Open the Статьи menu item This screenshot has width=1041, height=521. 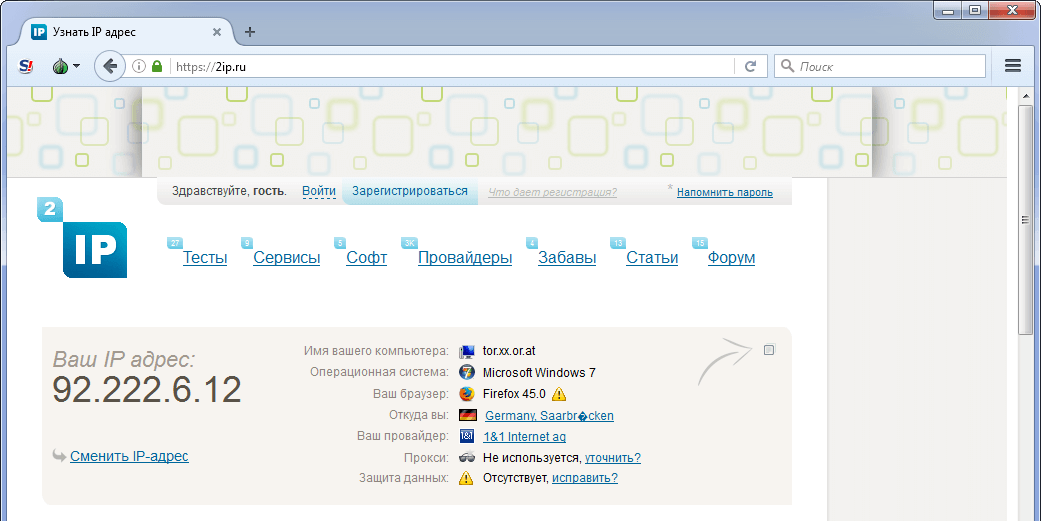pos(652,258)
